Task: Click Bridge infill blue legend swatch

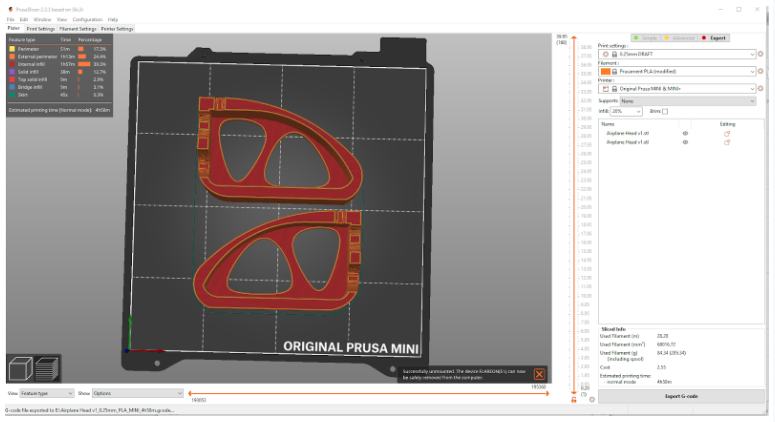Action: point(12,87)
